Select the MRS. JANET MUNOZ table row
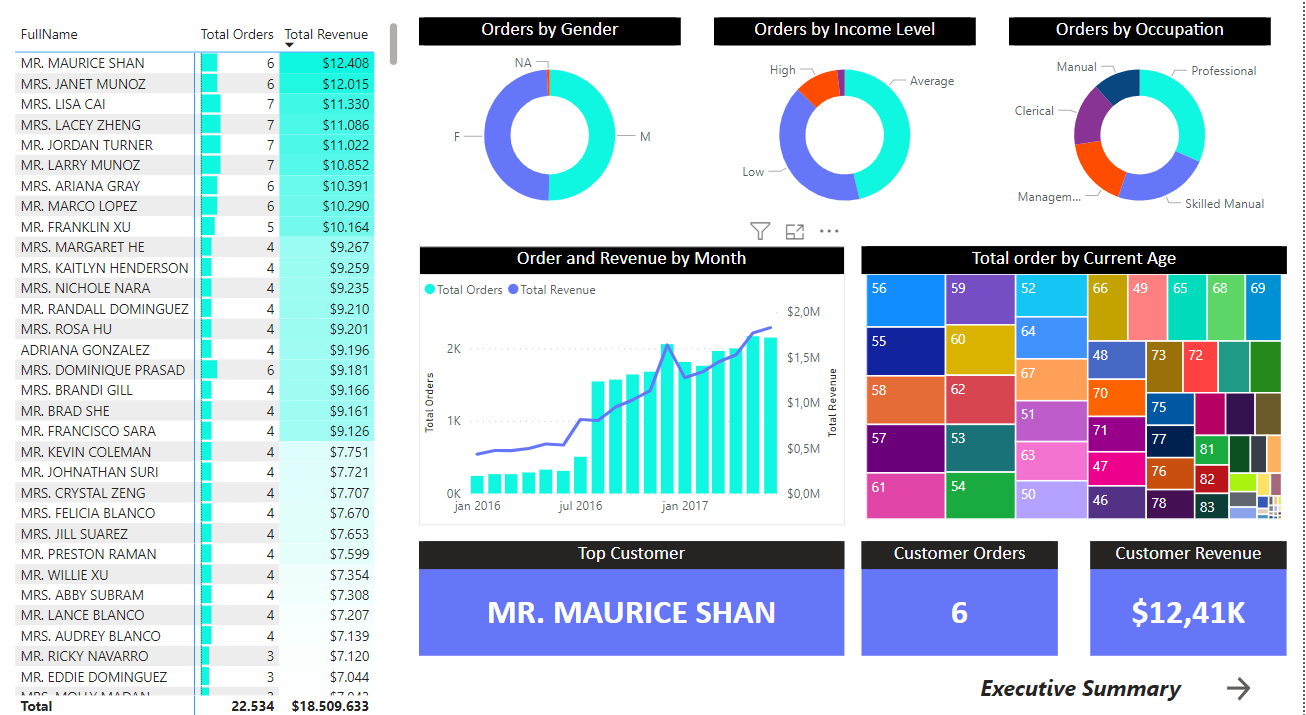Image resolution: width=1306 pixels, height=715 pixels. coord(195,84)
